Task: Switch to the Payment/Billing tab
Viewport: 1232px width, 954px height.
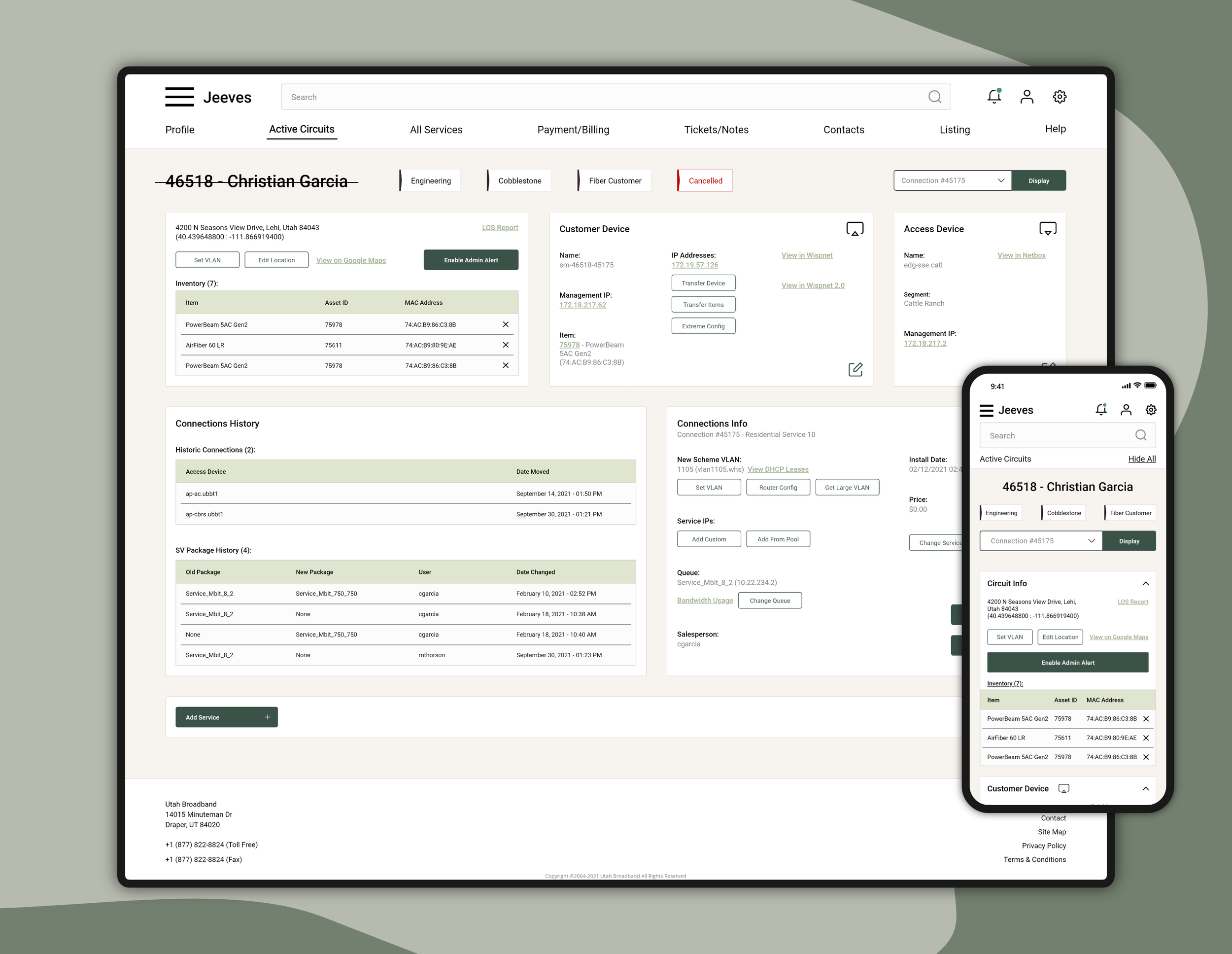Action: (573, 130)
